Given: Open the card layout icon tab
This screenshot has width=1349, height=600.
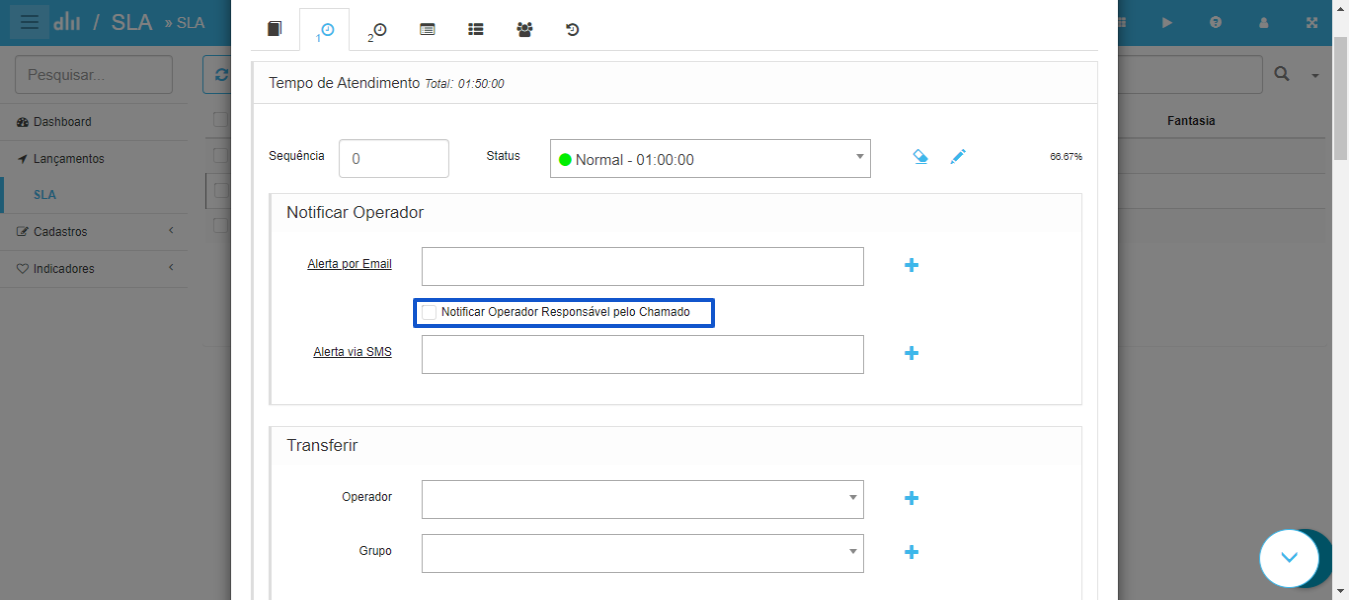Looking at the screenshot, I should [x=427, y=30].
